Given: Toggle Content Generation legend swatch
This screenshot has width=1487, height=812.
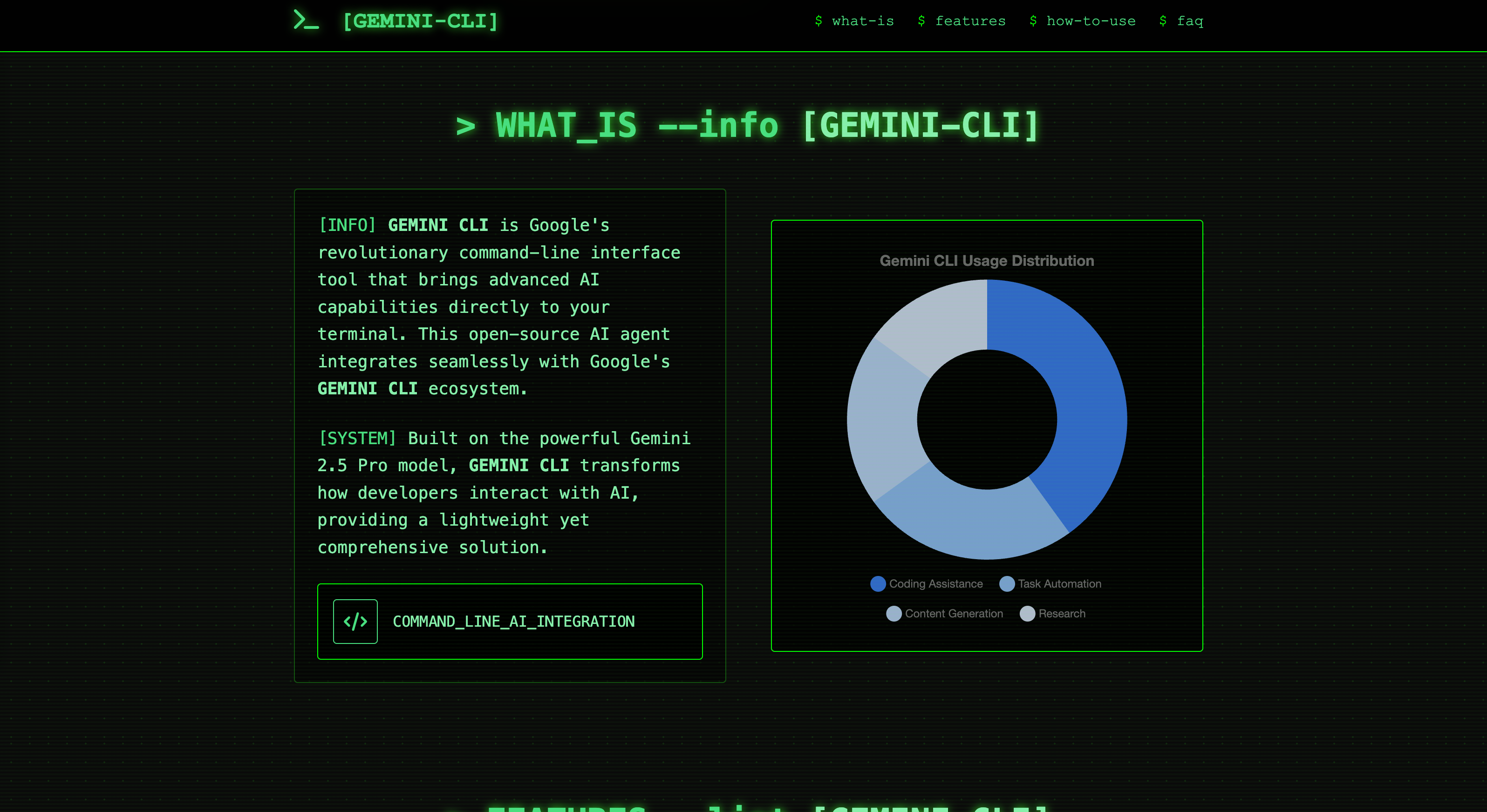Looking at the screenshot, I should tap(894, 614).
